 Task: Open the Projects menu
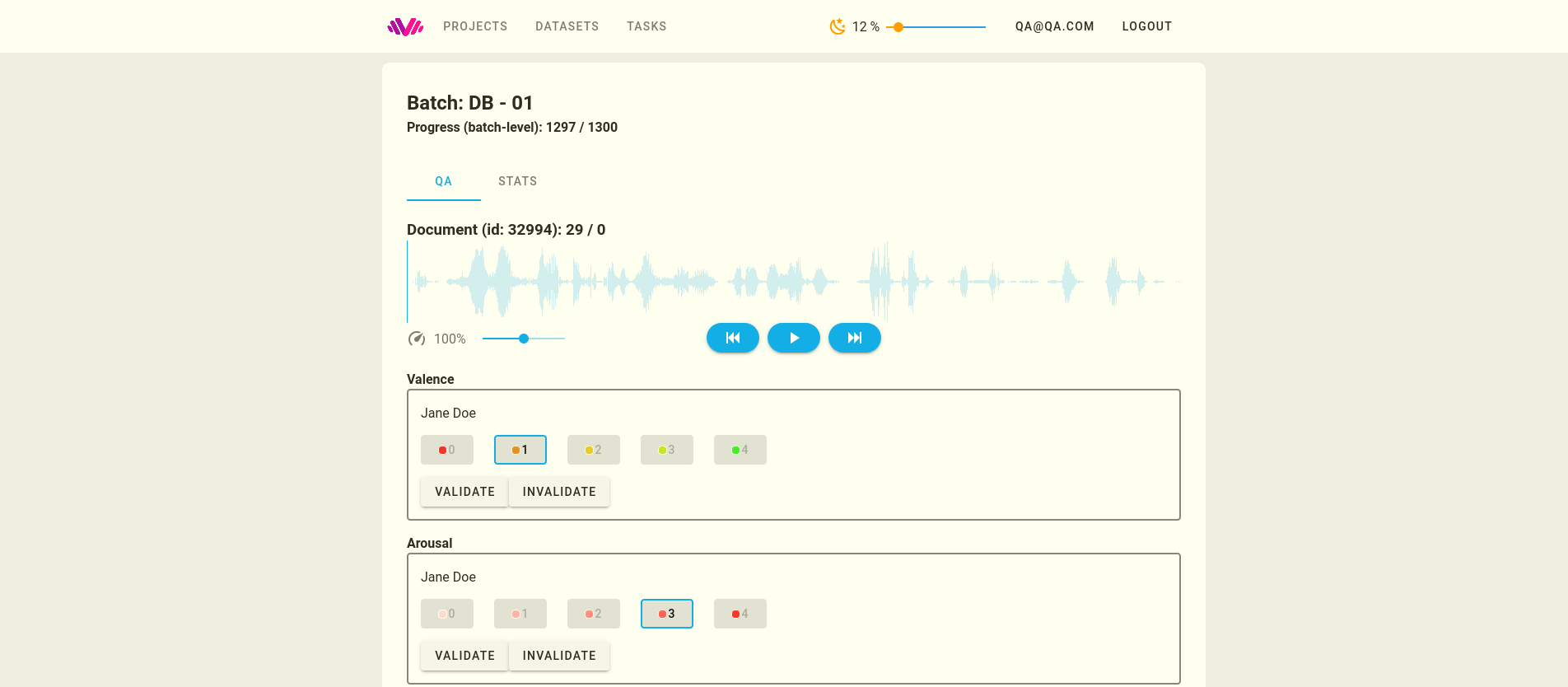tap(475, 26)
